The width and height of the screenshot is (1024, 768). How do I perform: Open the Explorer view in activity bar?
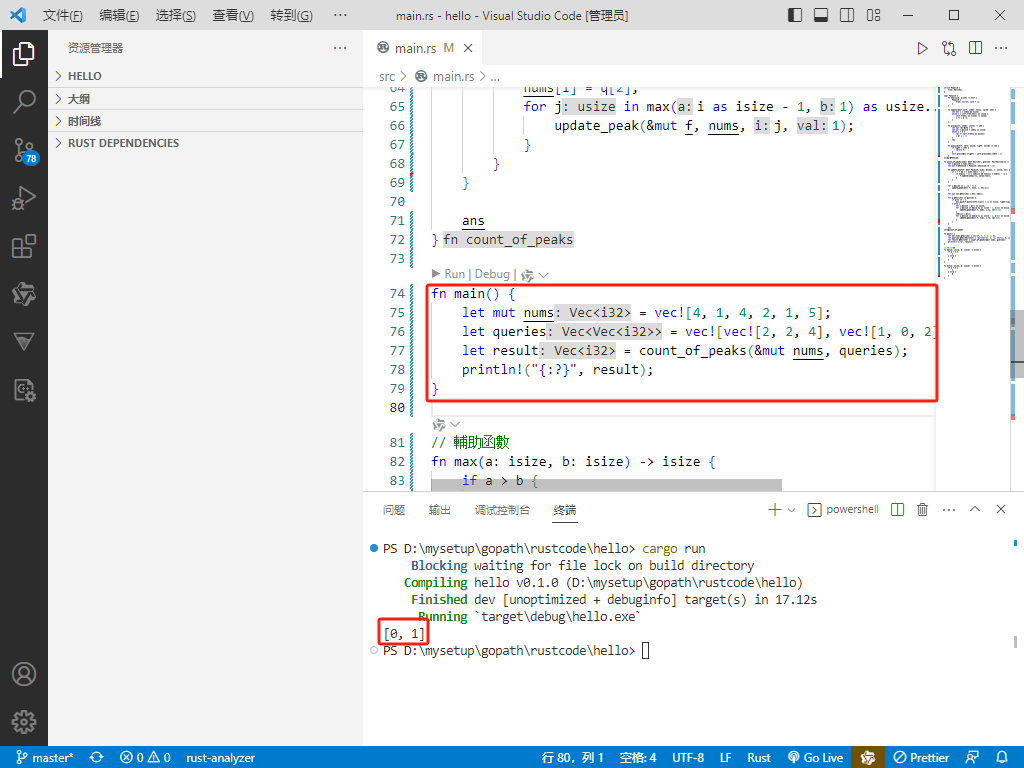(x=24, y=54)
